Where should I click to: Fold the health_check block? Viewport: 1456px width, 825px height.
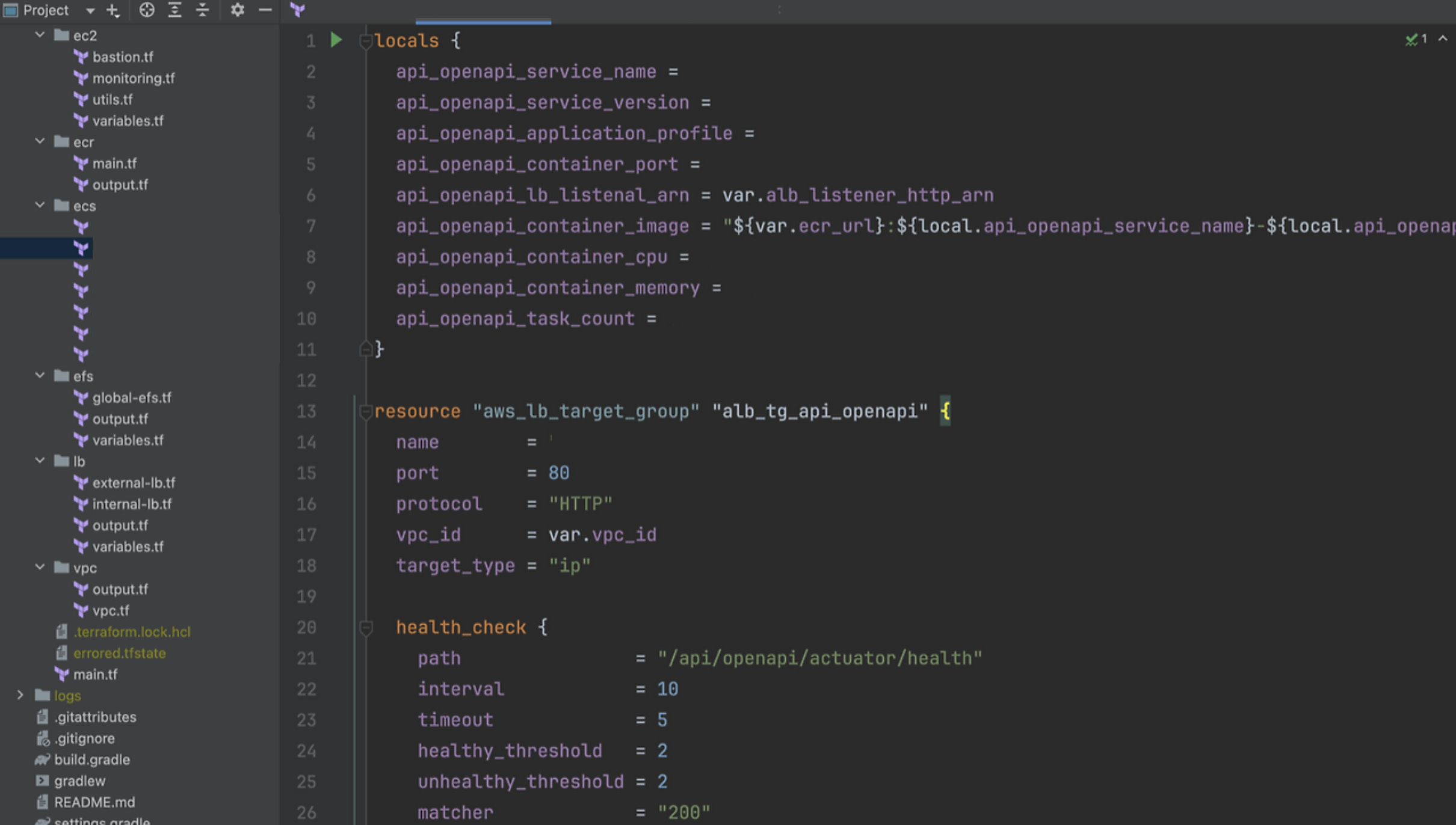coord(365,628)
